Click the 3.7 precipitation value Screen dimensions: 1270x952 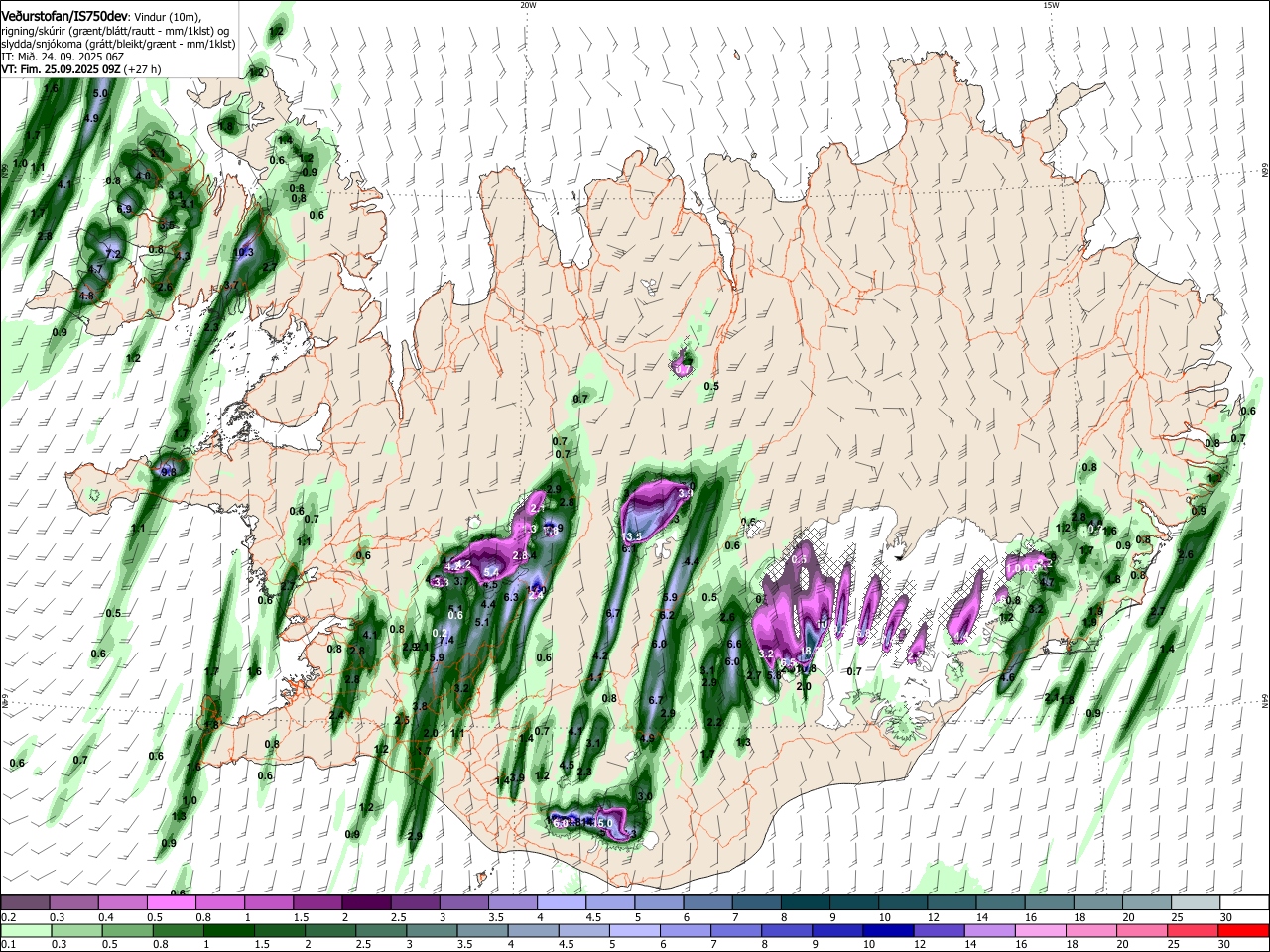tap(232, 285)
